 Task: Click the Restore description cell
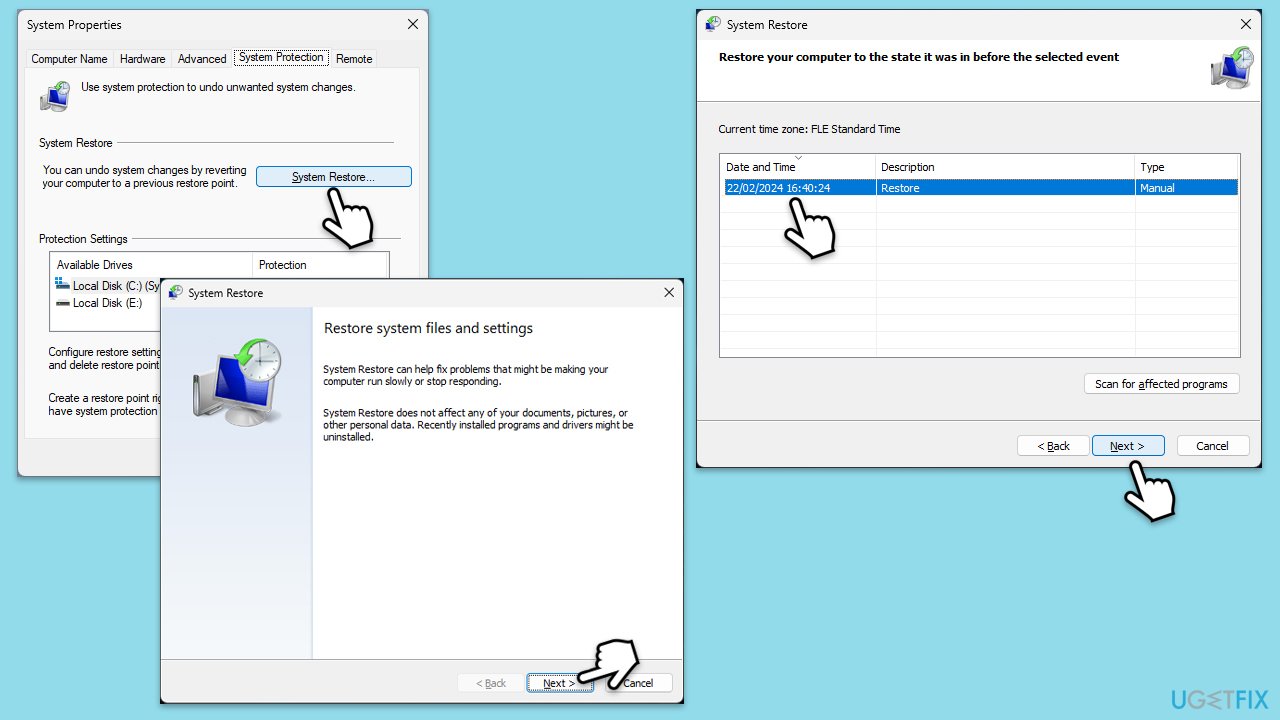pyautogui.click(x=1005, y=188)
